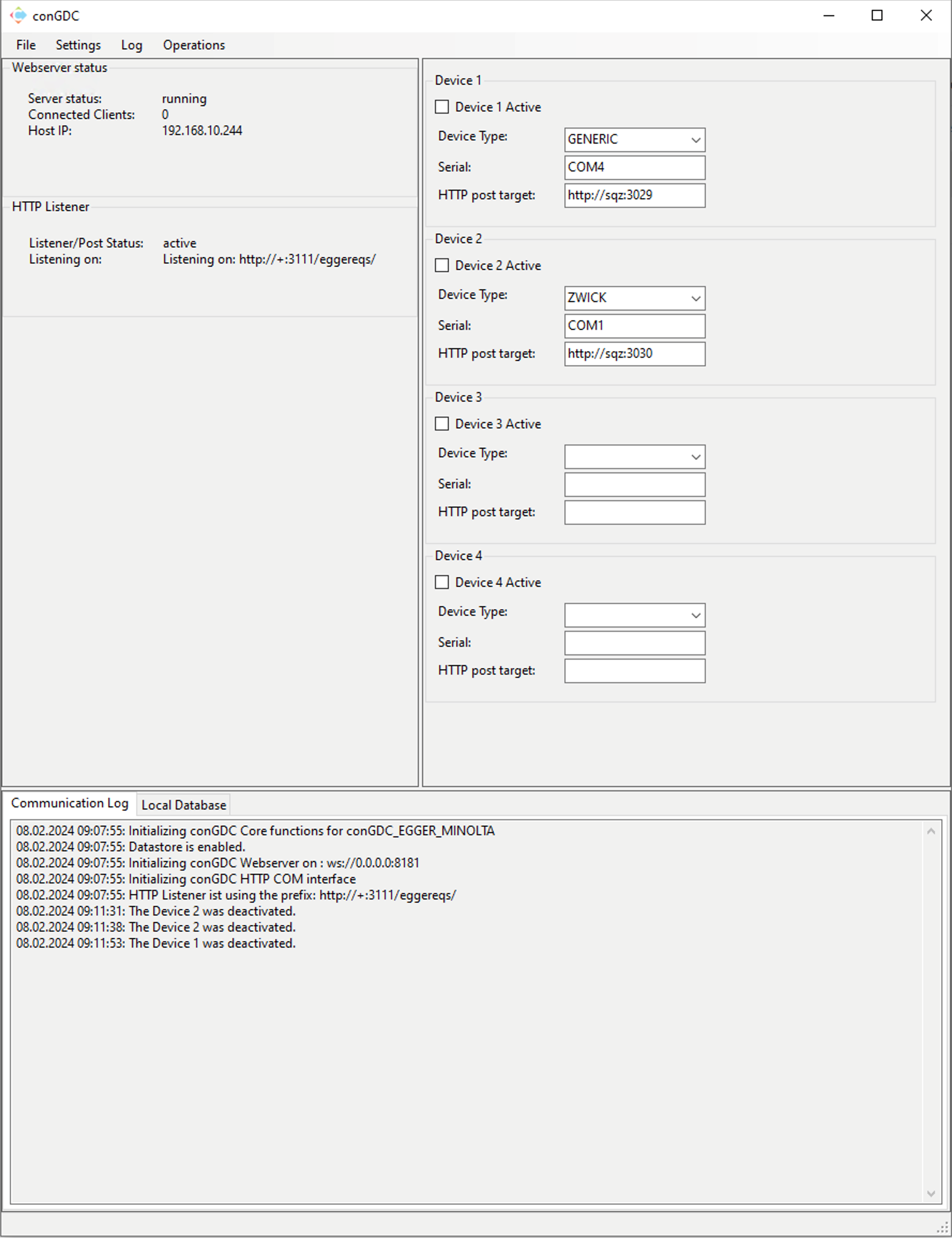Click the log scrollbar up arrow

point(931,832)
